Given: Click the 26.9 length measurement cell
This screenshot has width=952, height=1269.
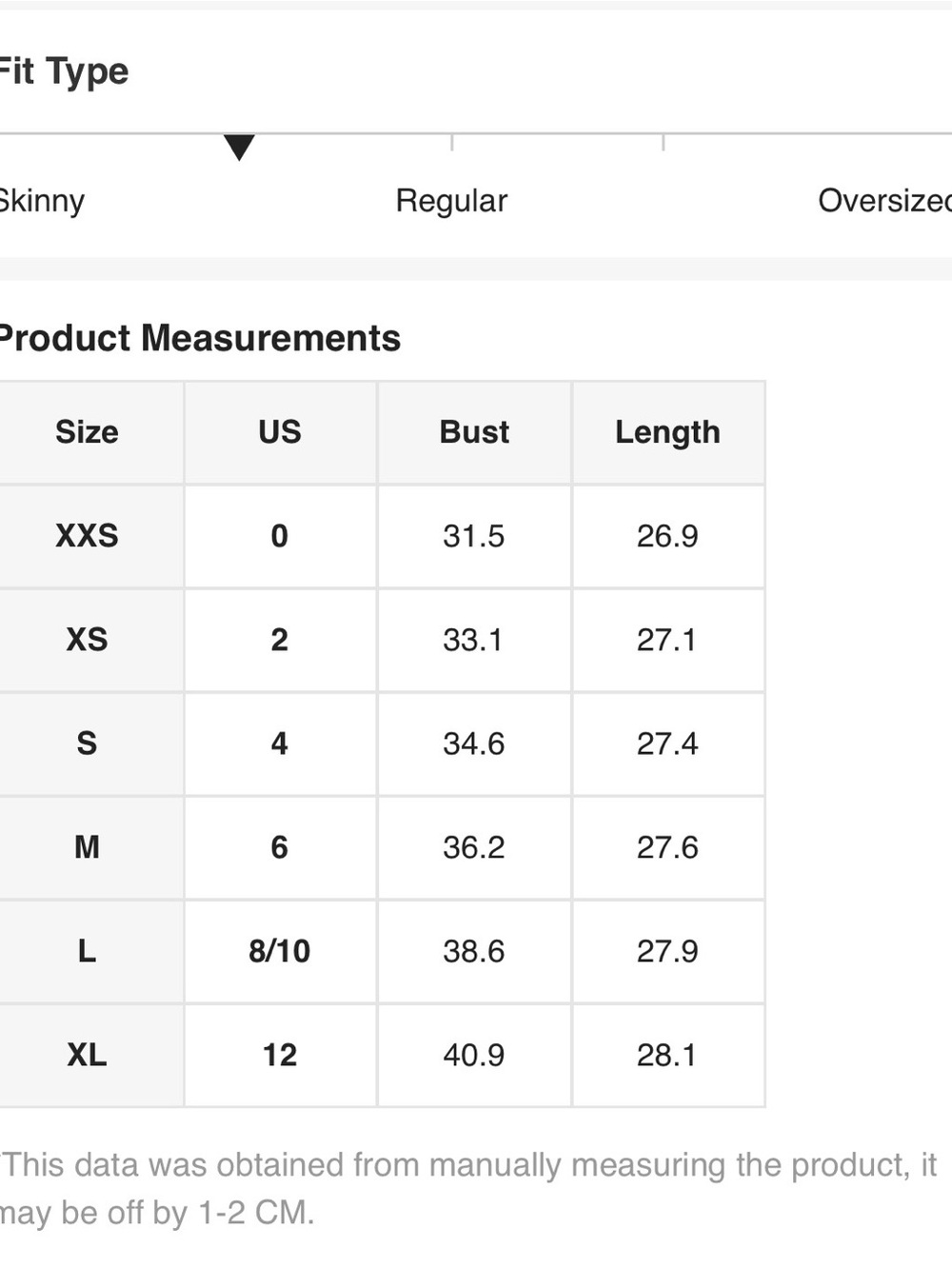Looking at the screenshot, I should click(x=667, y=536).
